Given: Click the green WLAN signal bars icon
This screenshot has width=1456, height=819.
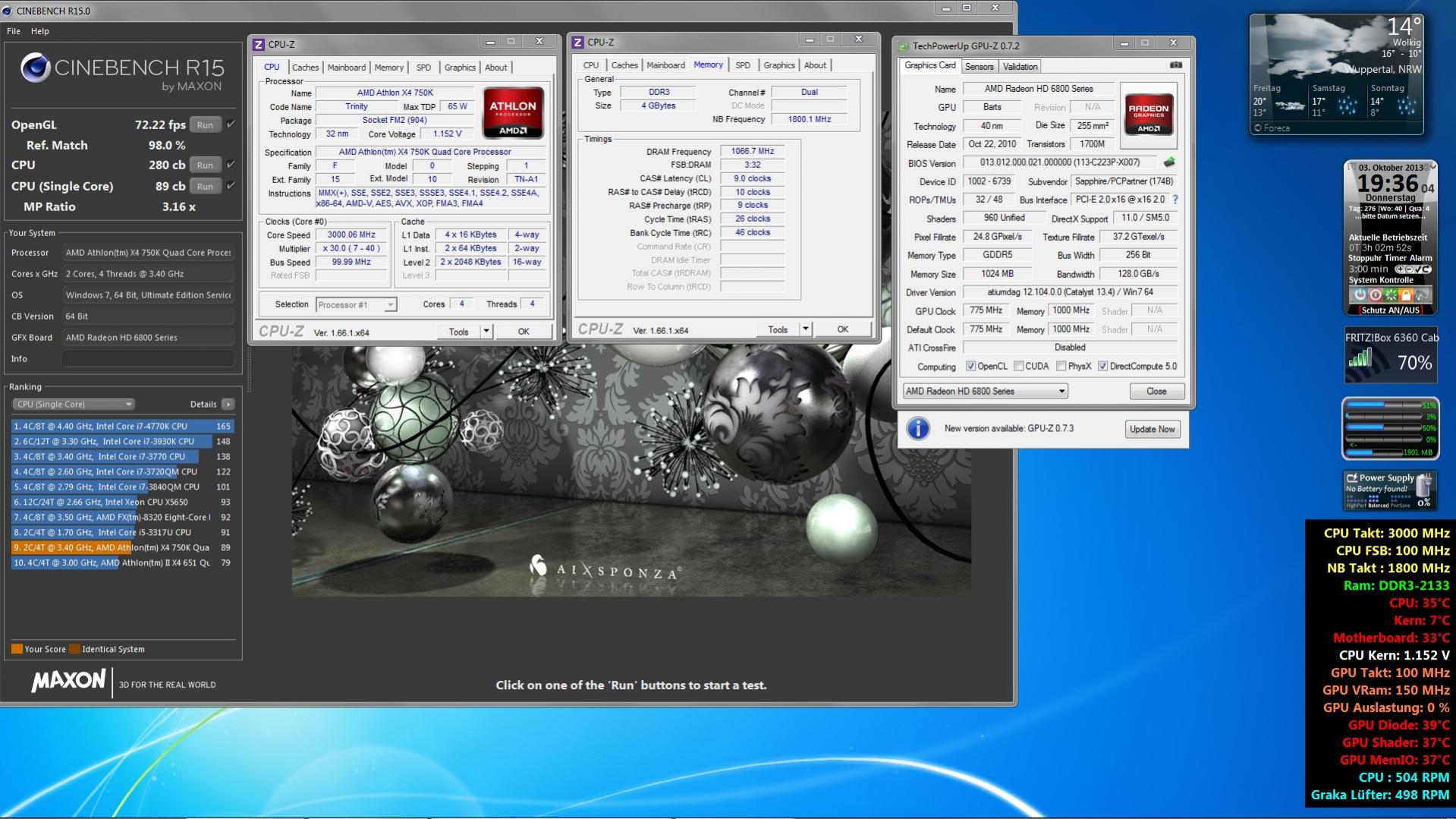Looking at the screenshot, I should (x=1360, y=358).
